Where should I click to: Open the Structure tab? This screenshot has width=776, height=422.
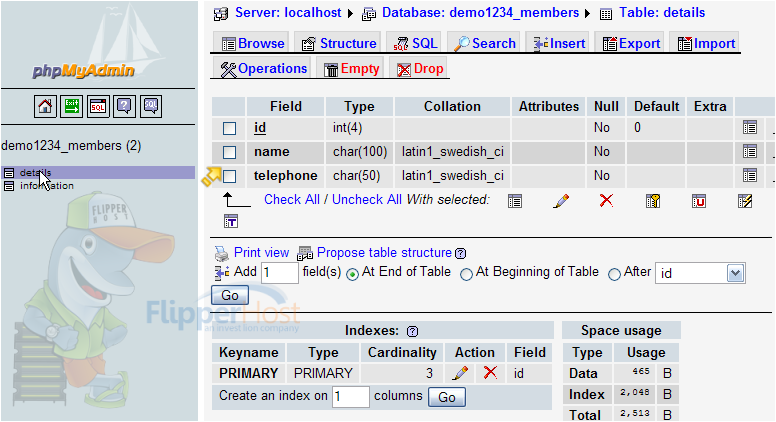(339, 44)
